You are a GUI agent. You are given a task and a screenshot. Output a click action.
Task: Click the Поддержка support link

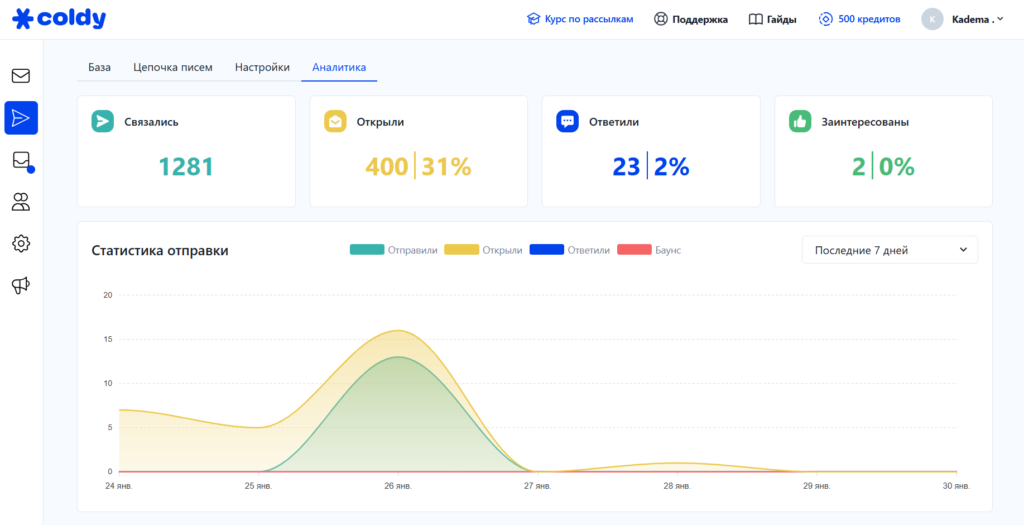(x=691, y=19)
